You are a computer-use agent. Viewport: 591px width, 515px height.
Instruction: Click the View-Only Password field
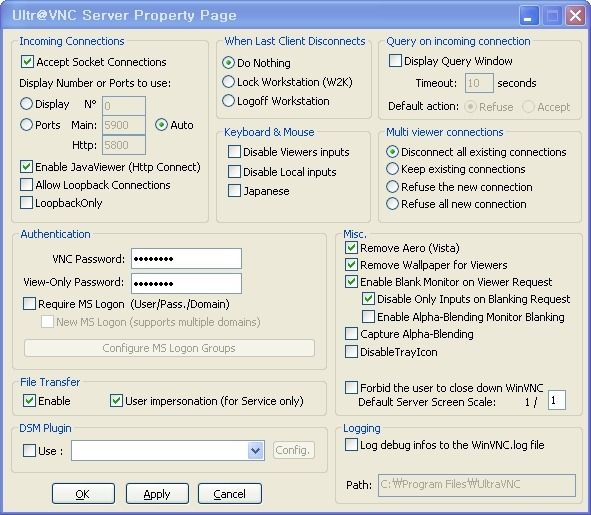(x=186, y=283)
